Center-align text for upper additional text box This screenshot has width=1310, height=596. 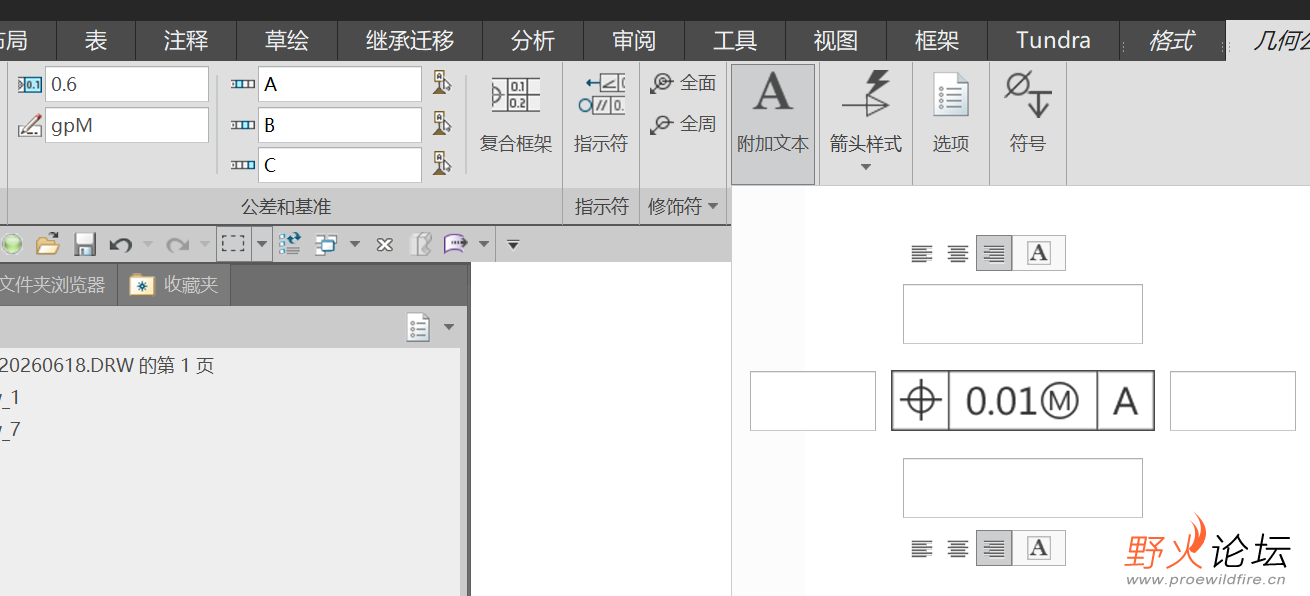[958, 254]
